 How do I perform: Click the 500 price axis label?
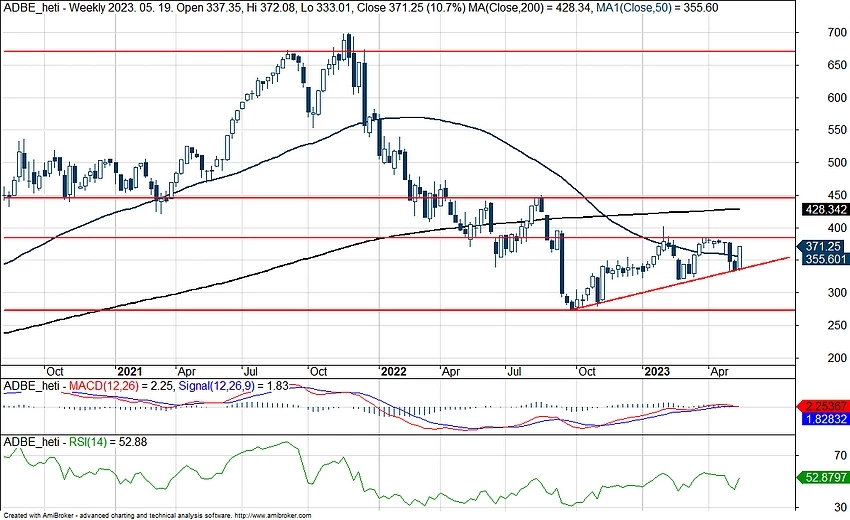pyautogui.click(x=837, y=162)
